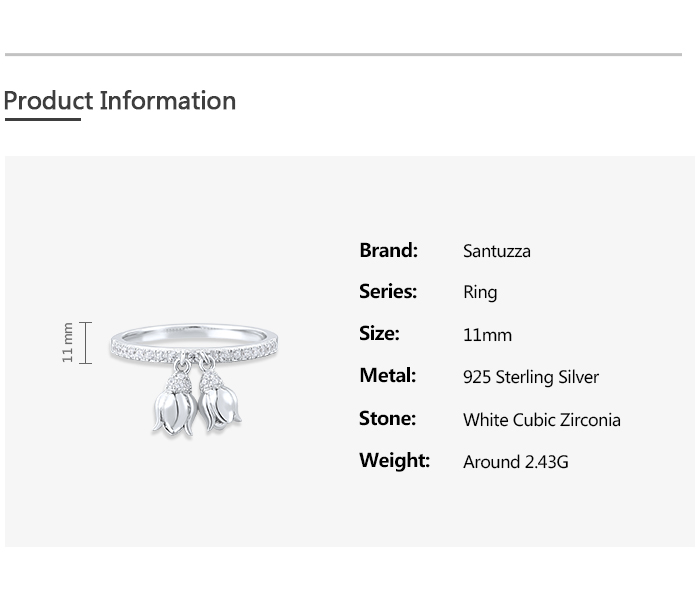The image size is (700, 607).
Task: Click the Stone: label
Action: (387, 419)
